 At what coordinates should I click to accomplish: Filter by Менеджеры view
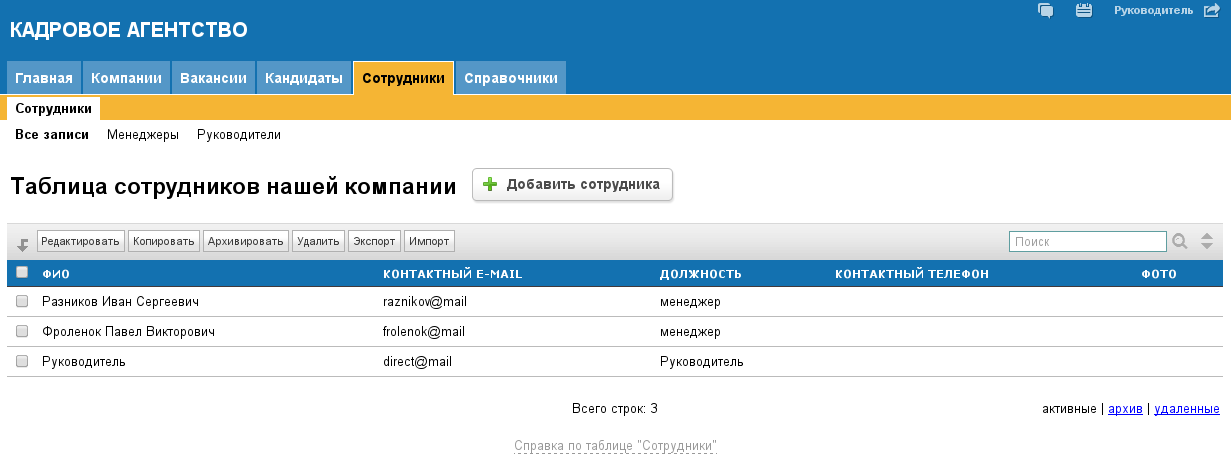[143, 135]
